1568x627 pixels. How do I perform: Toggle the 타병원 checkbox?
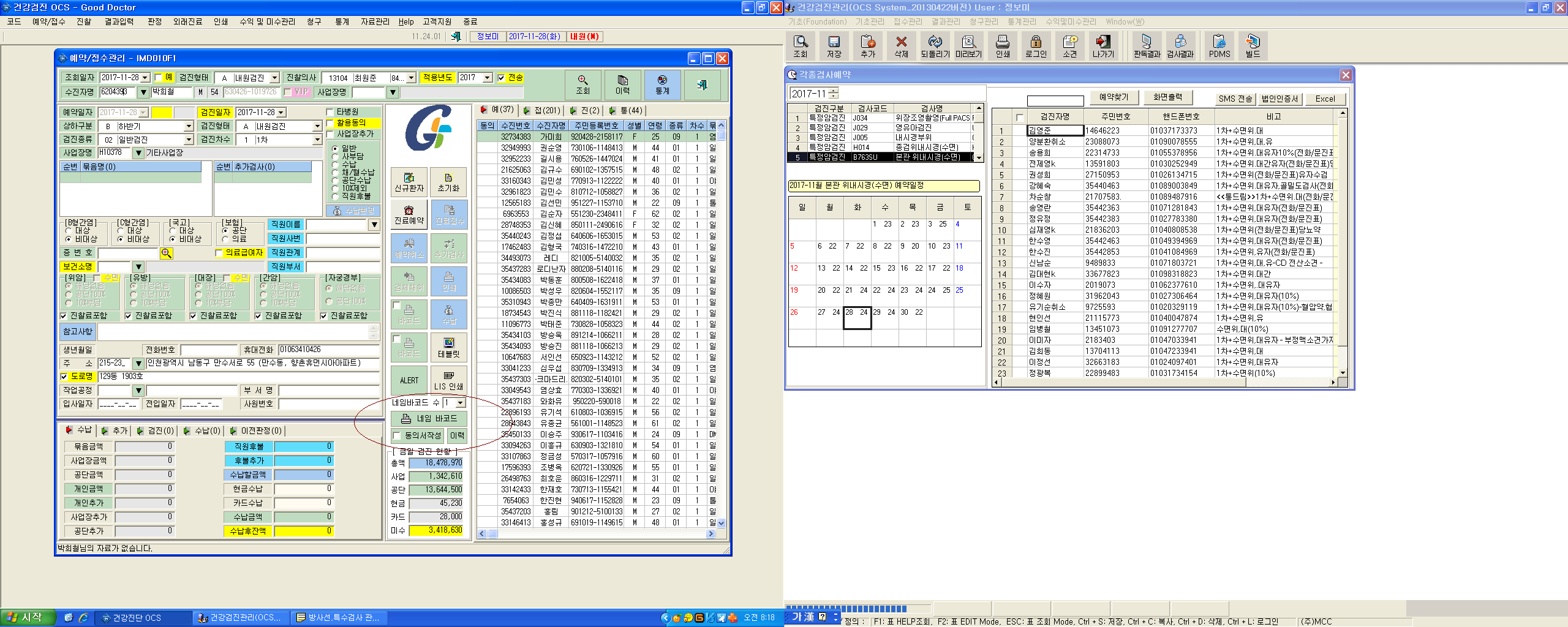click(x=330, y=112)
